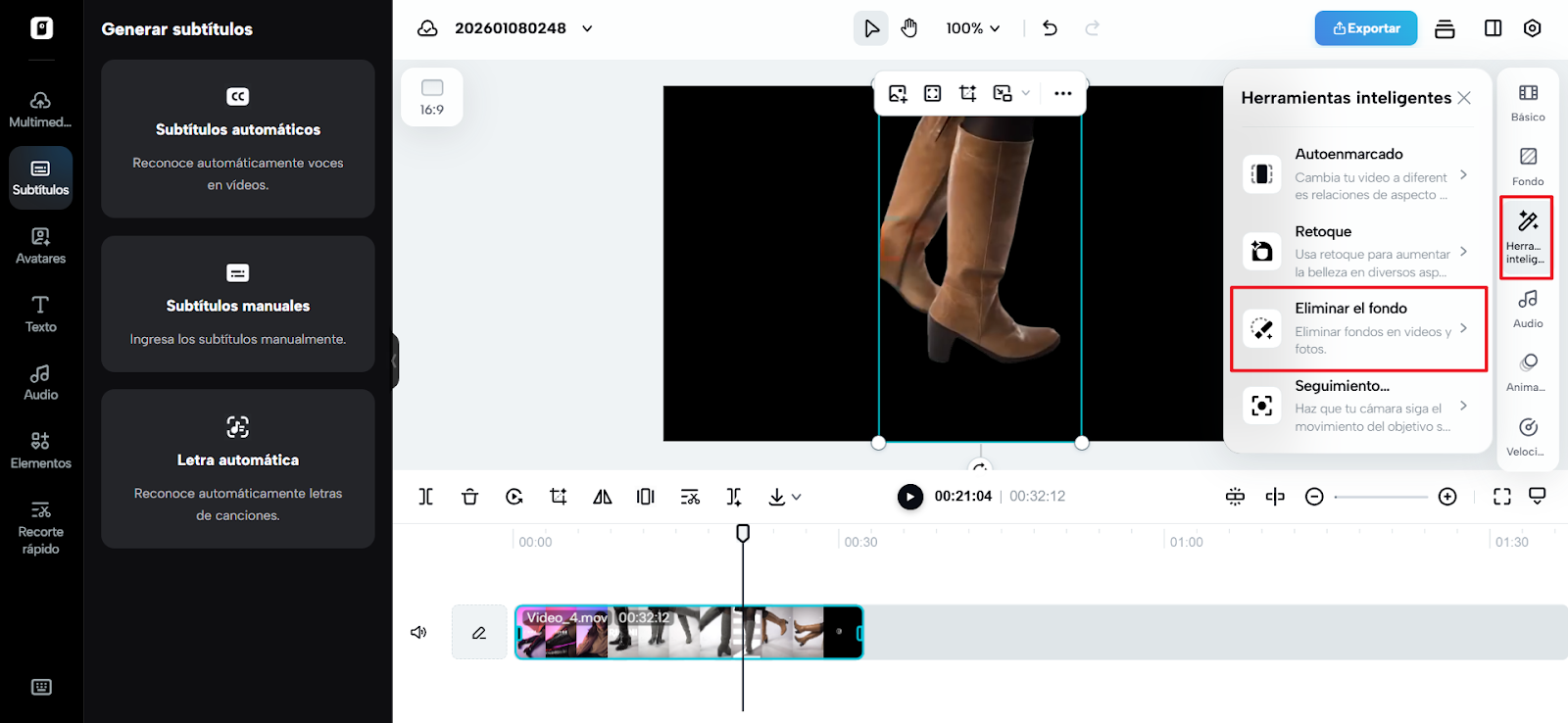Click the split clip tool icon
Viewport: 1568px width, 723px height.
(x=426, y=497)
